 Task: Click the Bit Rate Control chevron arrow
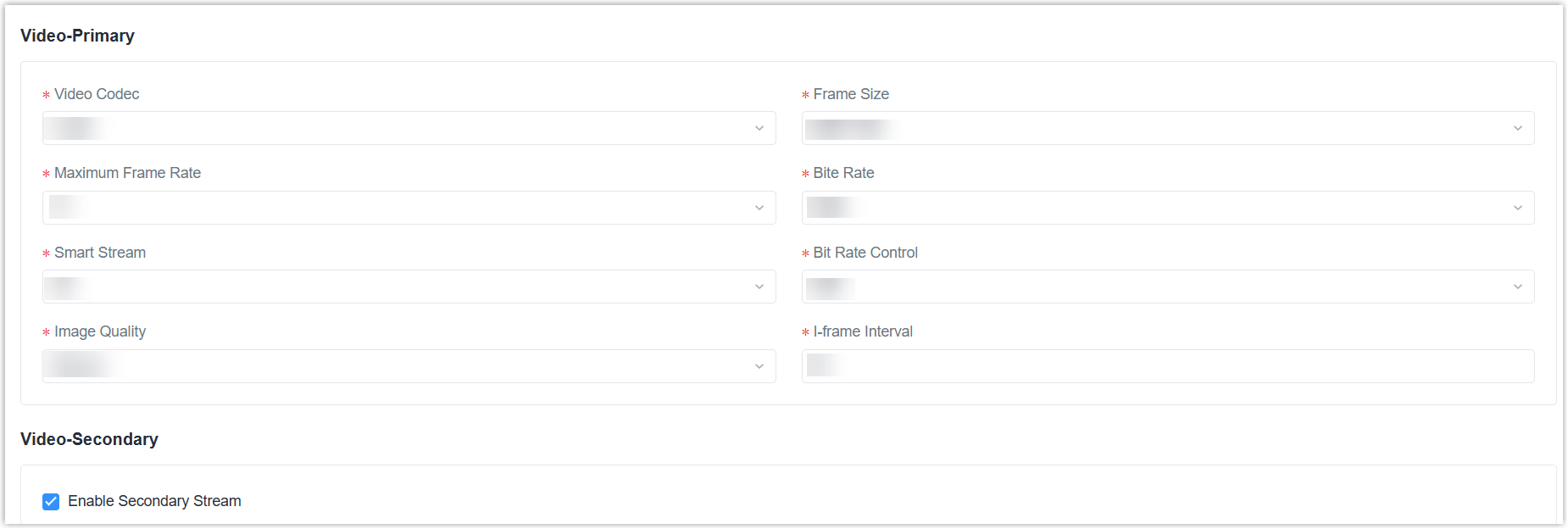(1518, 287)
